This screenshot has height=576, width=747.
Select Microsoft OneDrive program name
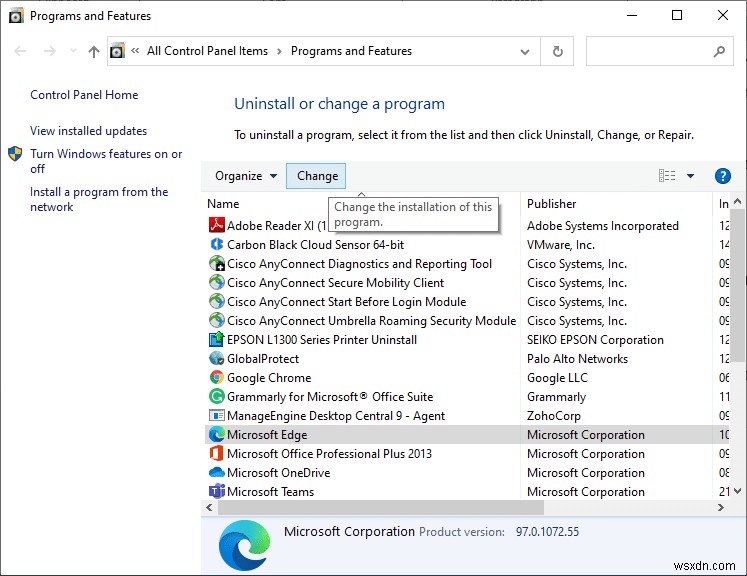click(x=278, y=473)
